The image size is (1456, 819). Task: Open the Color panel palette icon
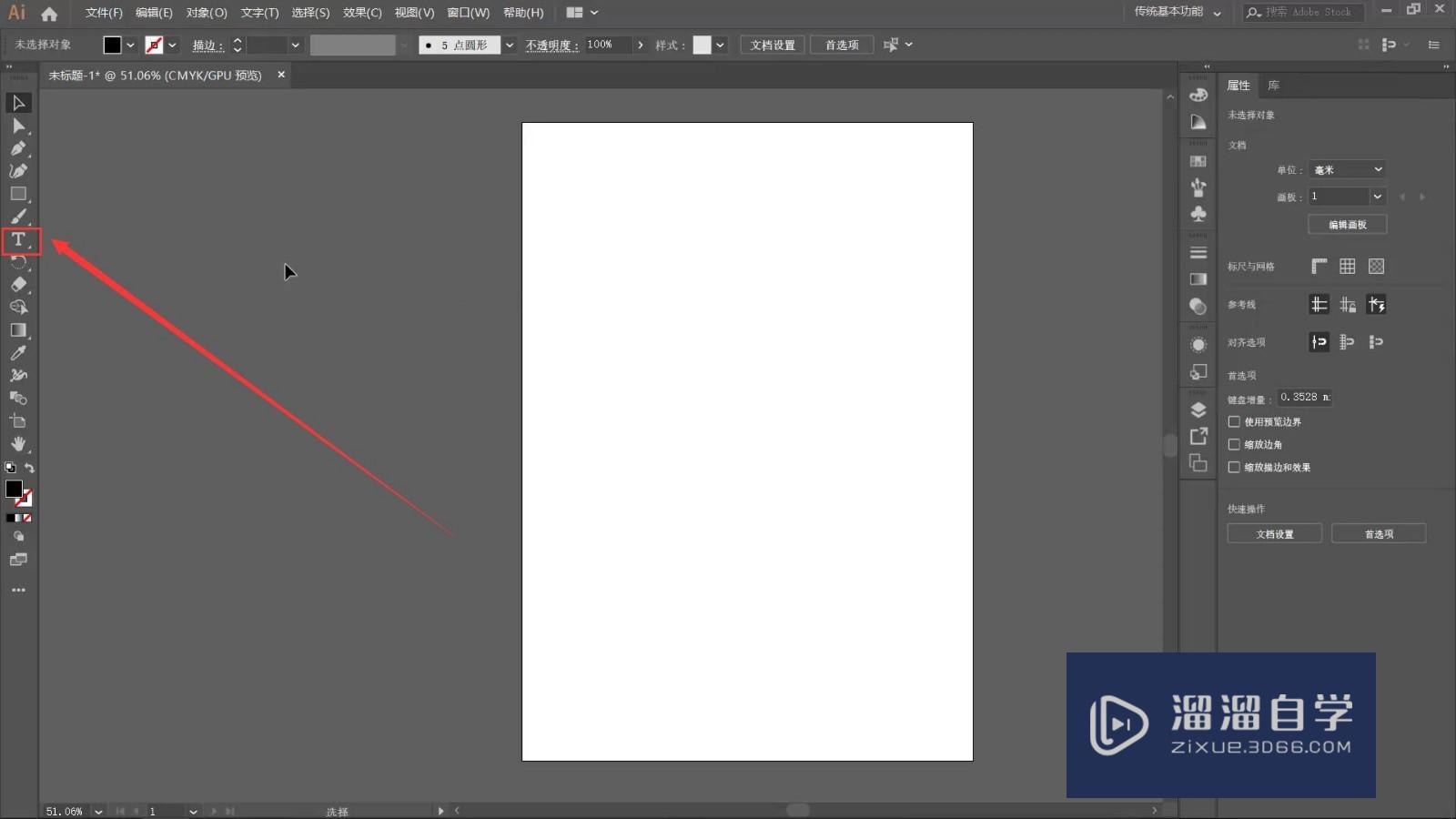pos(1198,95)
